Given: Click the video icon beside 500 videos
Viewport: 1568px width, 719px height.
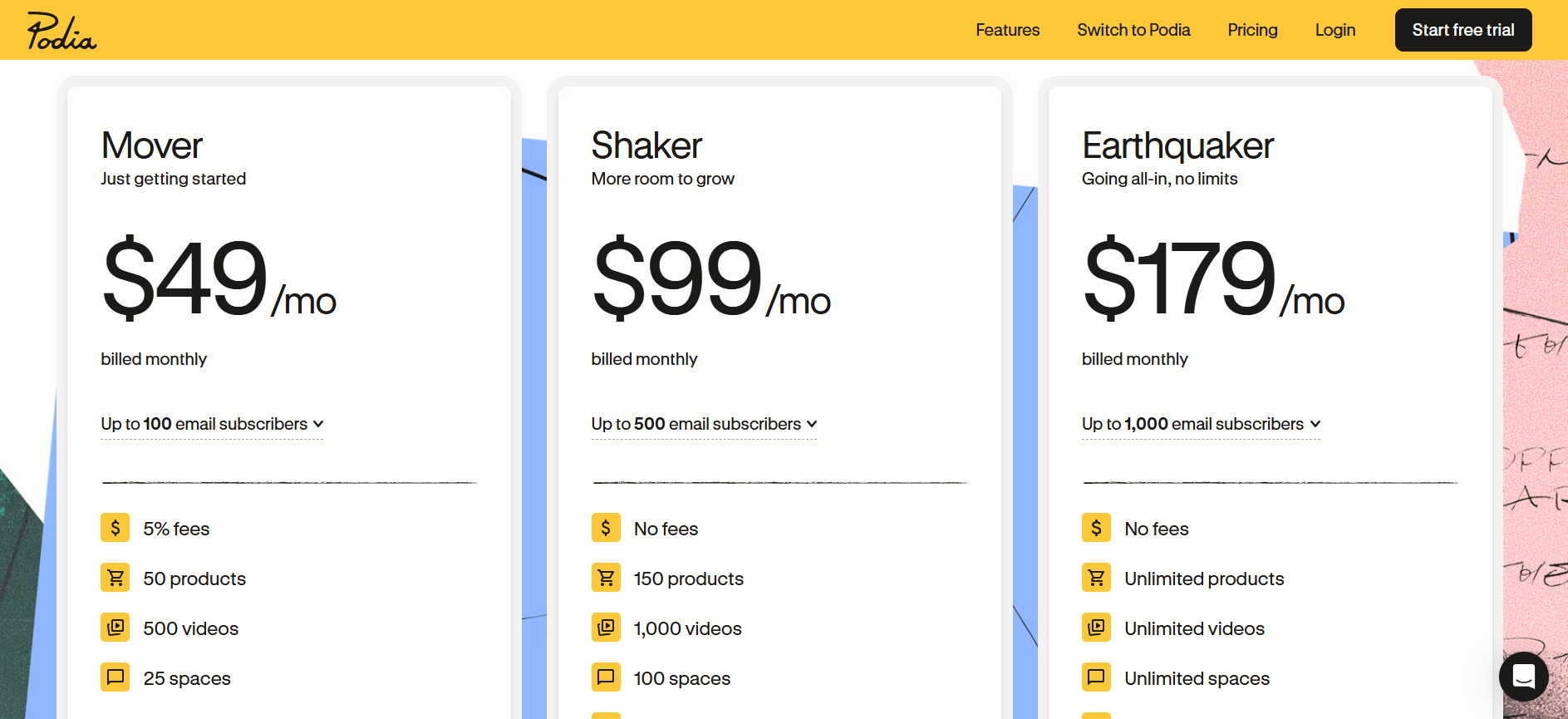Looking at the screenshot, I should point(116,628).
